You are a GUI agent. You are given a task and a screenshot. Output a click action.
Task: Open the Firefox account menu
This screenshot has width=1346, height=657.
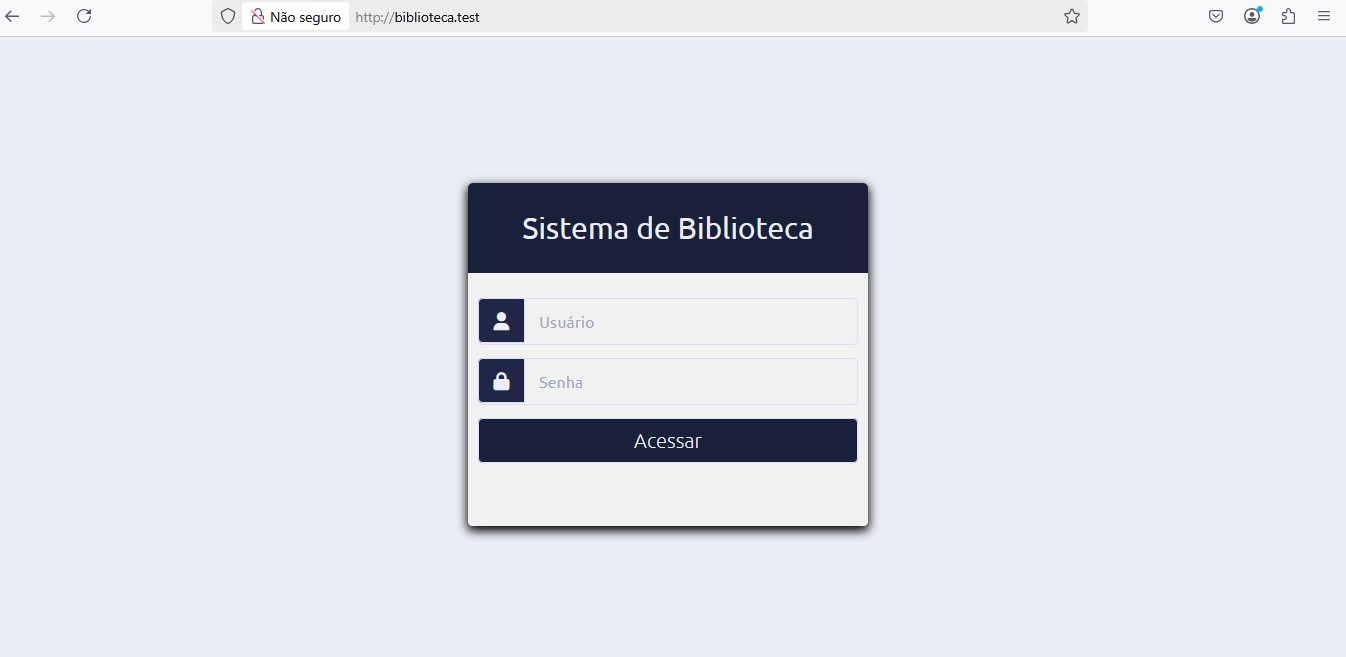(x=1252, y=16)
